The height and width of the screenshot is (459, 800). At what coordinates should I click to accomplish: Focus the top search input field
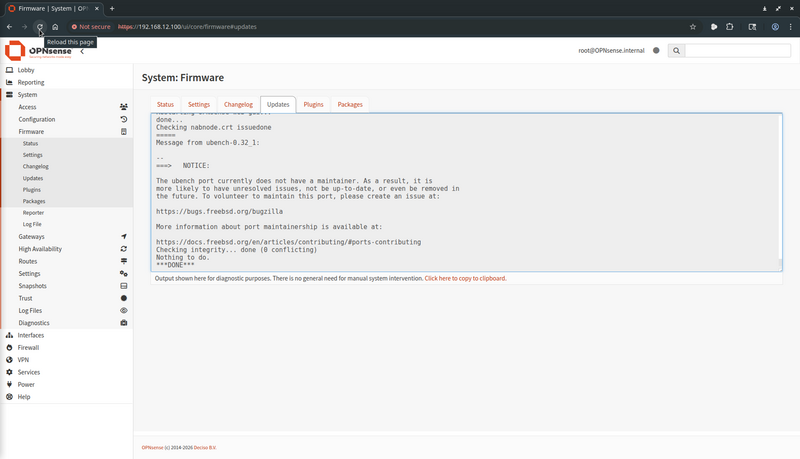tap(737, 50)
